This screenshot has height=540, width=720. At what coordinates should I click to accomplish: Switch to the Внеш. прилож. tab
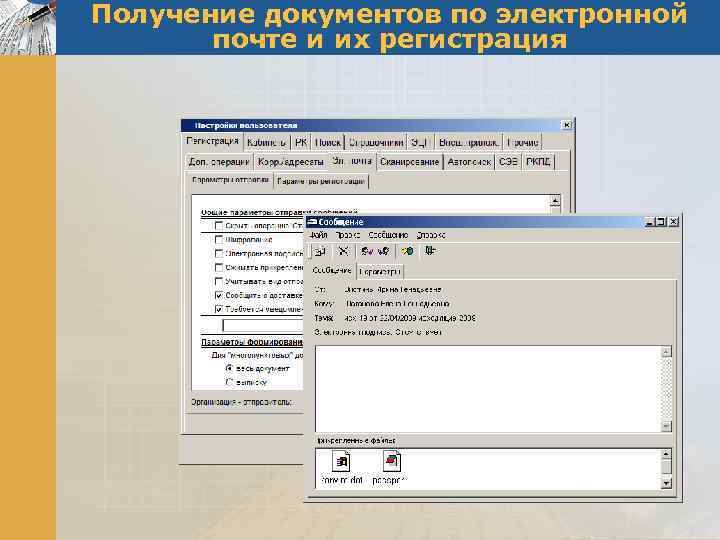468,143
